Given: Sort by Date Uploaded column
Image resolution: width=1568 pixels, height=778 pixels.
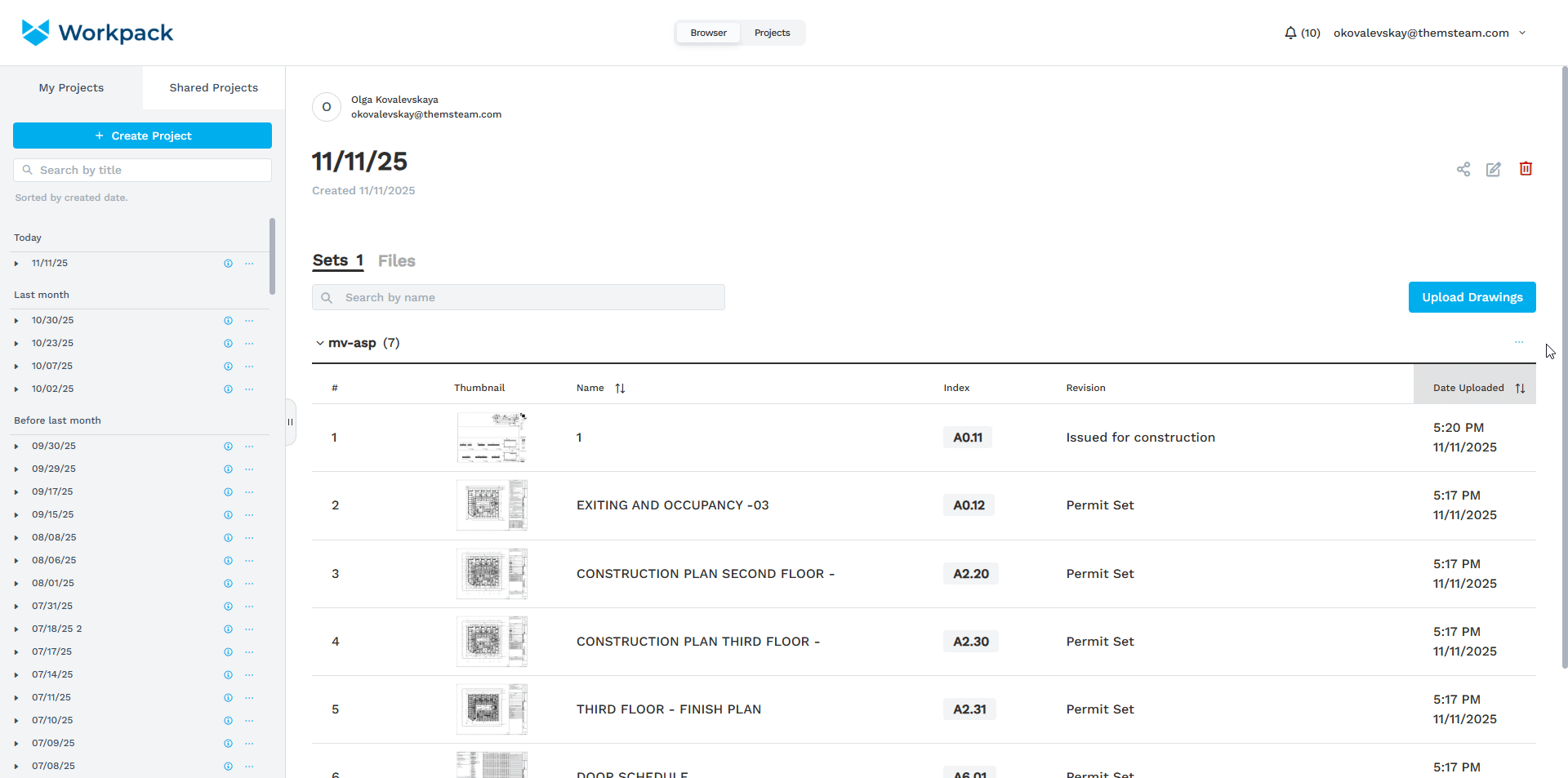Looking at the screenshot, I should [1520, 389].
